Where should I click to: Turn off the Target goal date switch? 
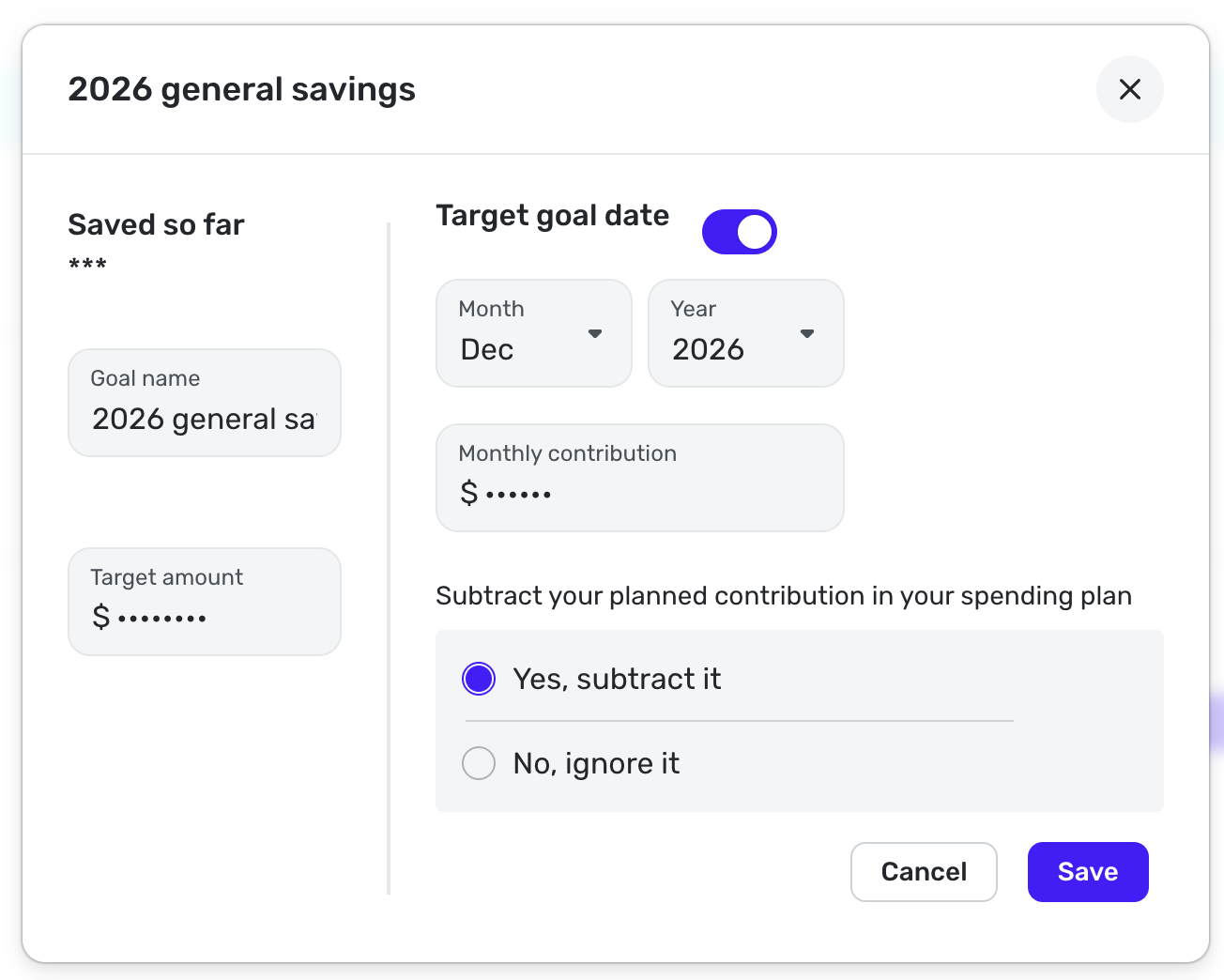point(740,232)
